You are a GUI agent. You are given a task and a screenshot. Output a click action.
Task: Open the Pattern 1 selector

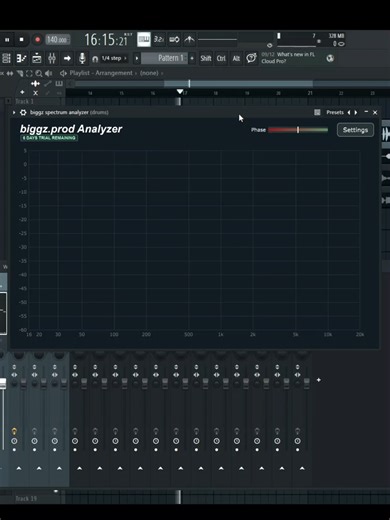click(165, 58)
